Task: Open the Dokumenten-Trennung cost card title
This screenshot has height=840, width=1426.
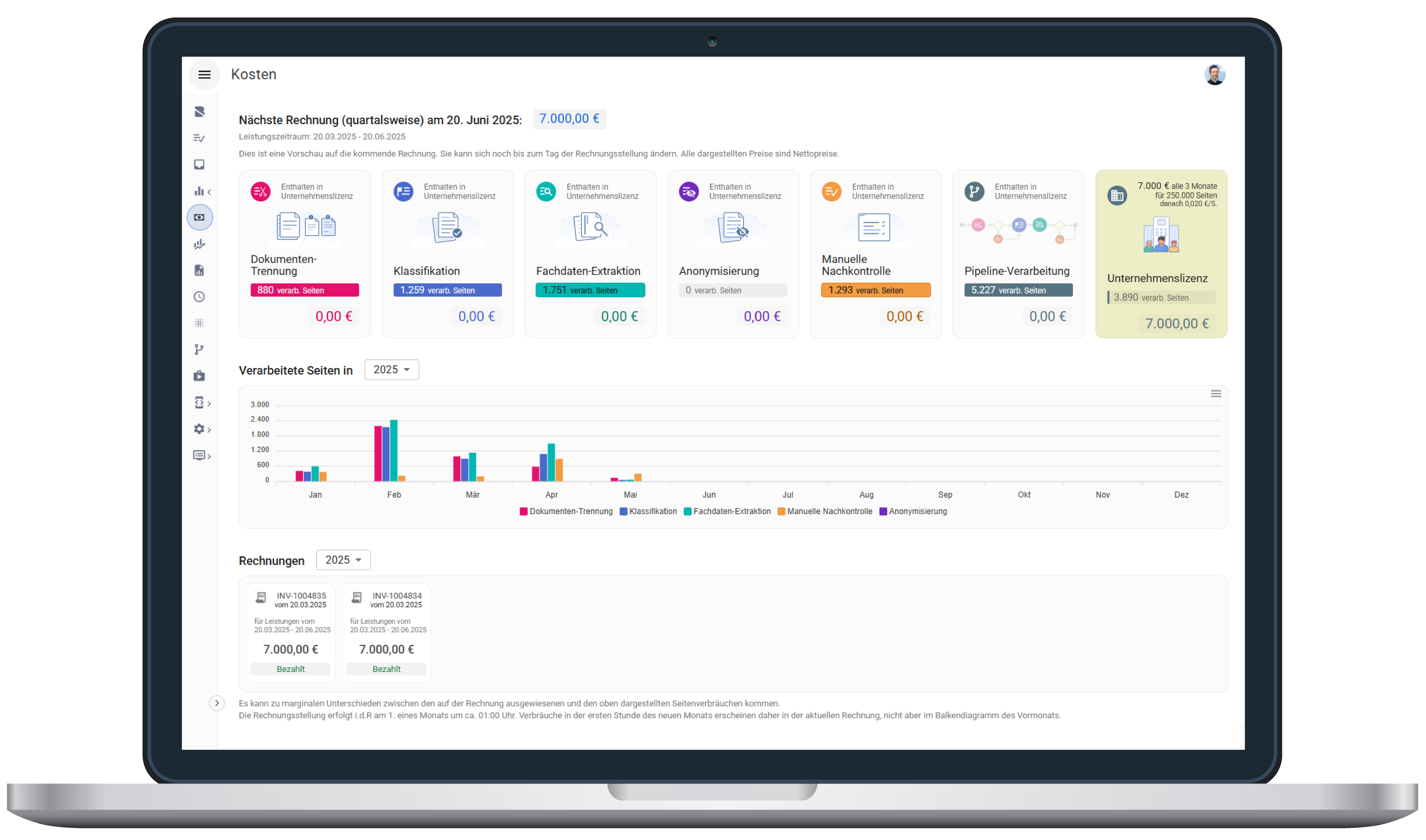Action: pos(284,265)
